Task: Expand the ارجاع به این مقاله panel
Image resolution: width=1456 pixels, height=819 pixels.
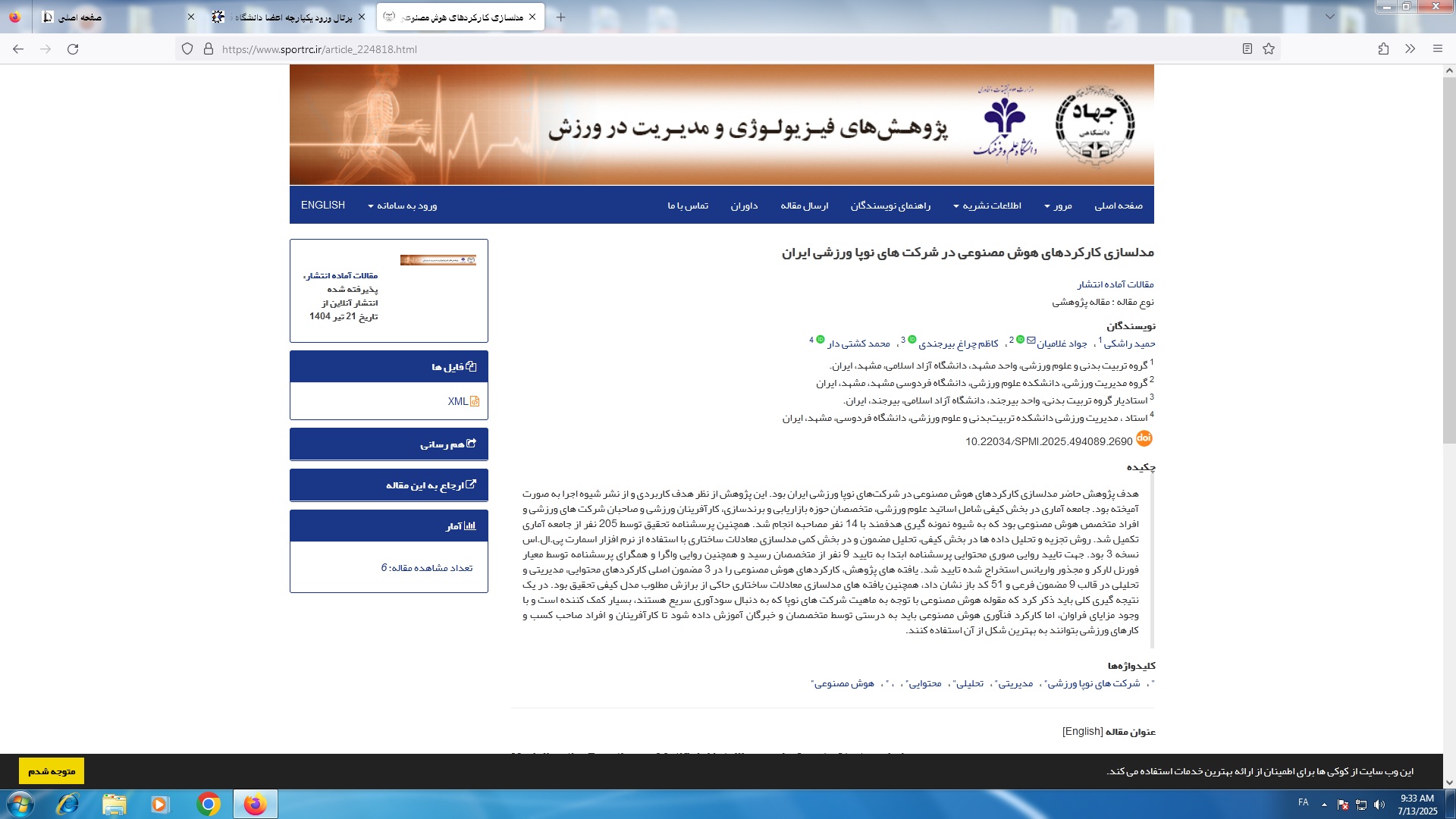Action: tap(389, 485)
